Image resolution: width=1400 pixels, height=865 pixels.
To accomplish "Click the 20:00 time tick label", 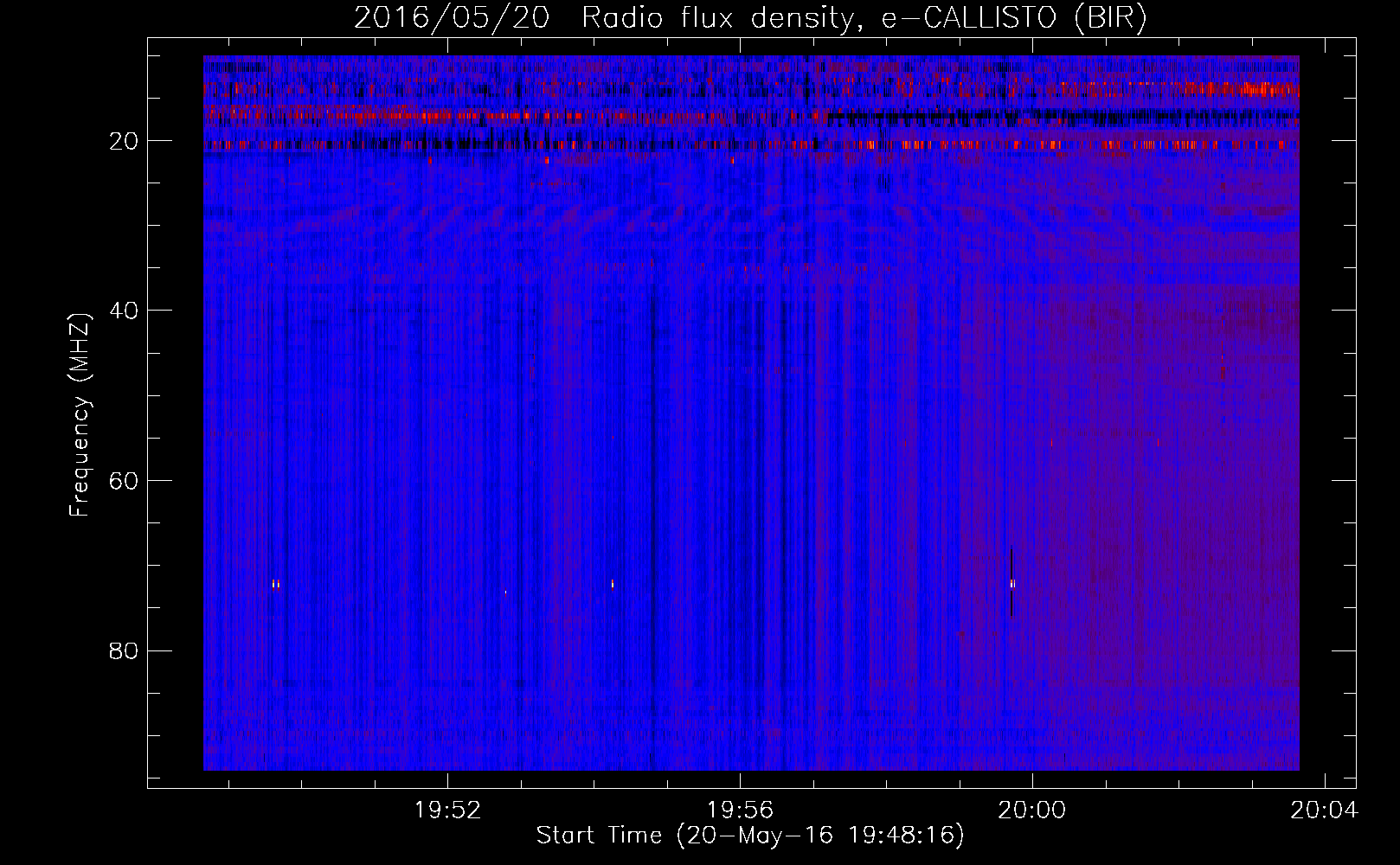I will click(1032, 811).
